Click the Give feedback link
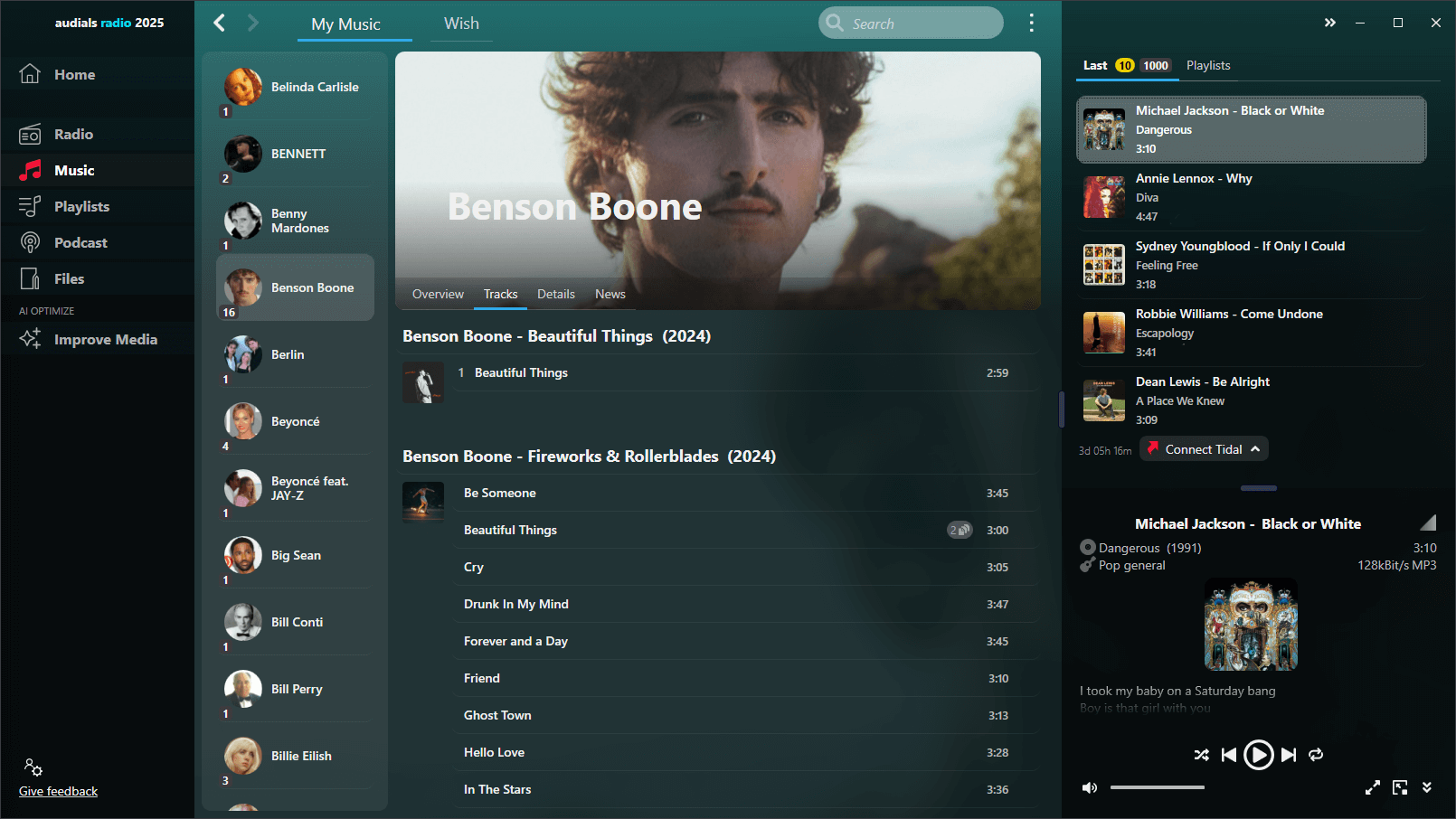Image resolution: width=1456 pixels, height=819 pixels. [x=58, y=791]
